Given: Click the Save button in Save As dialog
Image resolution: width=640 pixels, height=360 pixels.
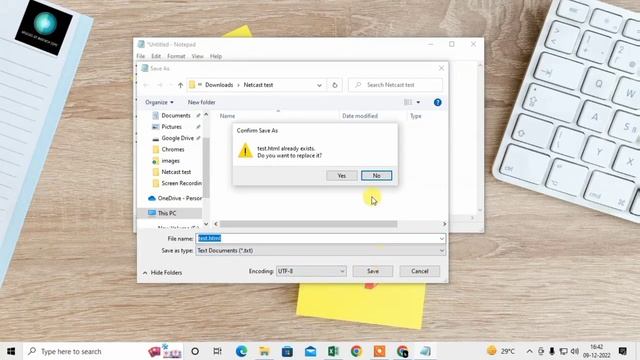Looking at the screenshot, I should pos(373,271).
